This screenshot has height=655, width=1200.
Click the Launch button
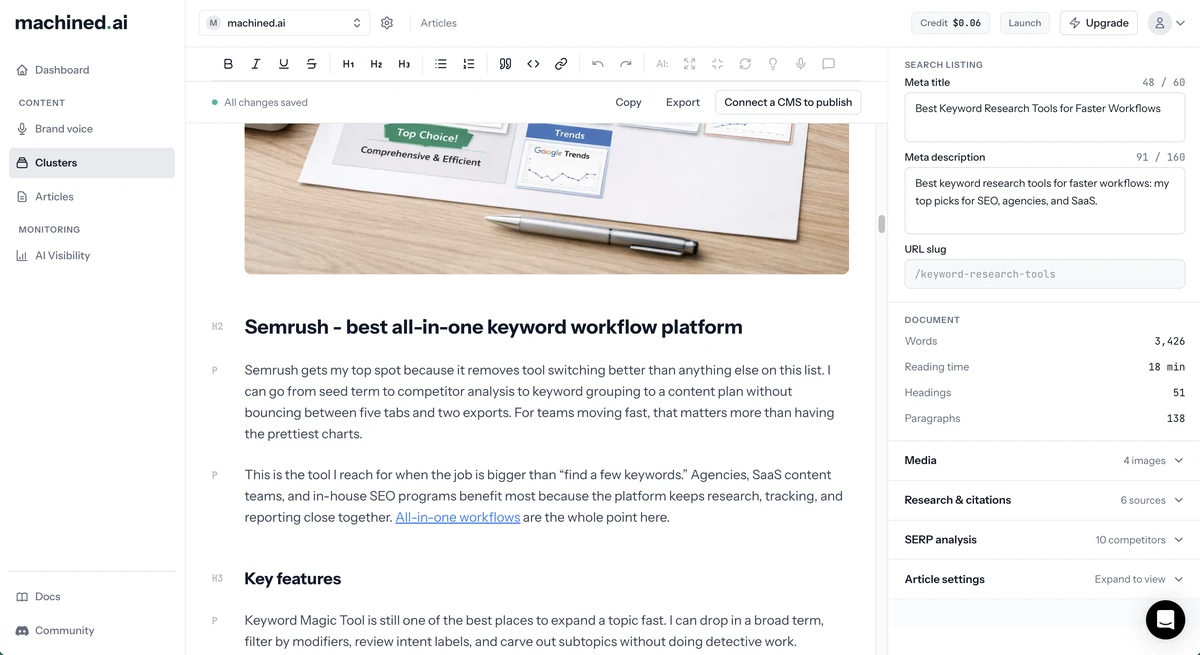1025,23
